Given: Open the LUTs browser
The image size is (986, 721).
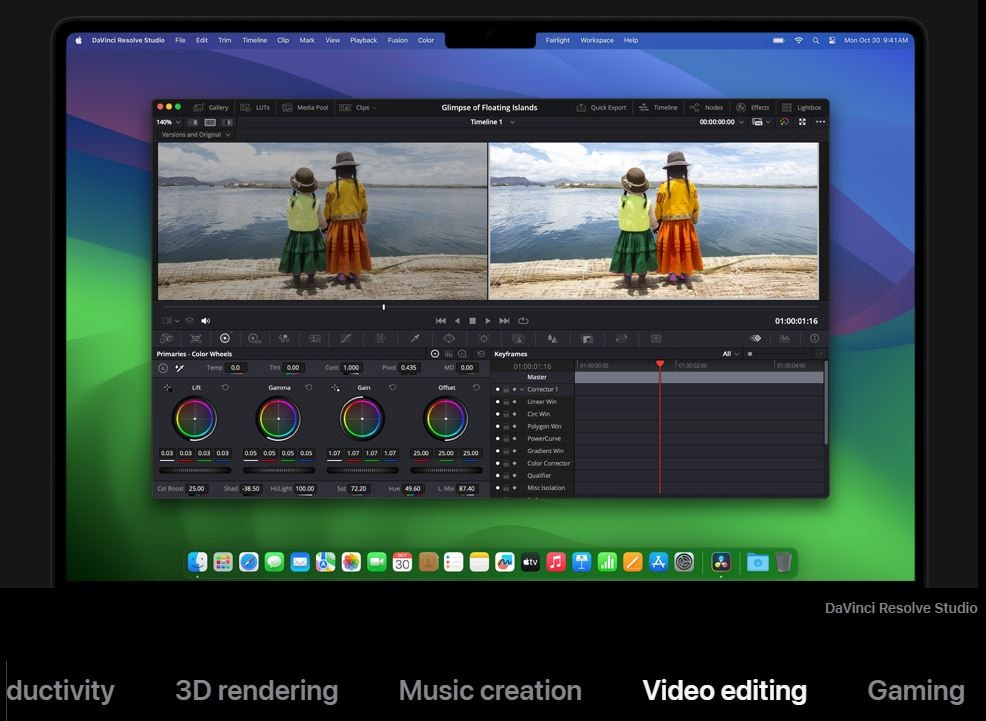Looking at the screenshot, I should tap(256, 107).
